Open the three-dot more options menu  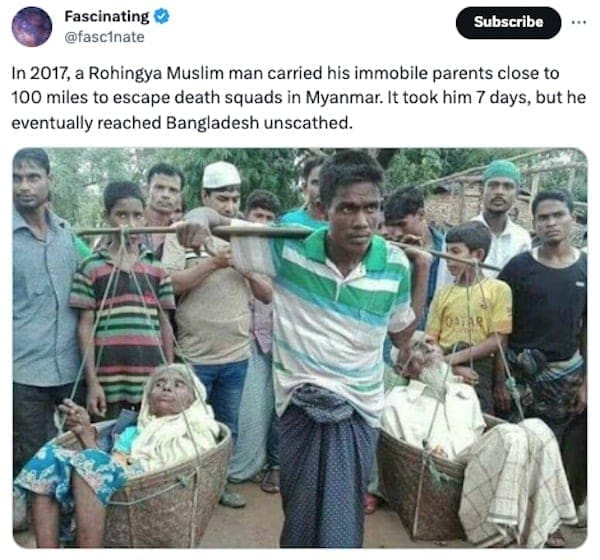576,22
